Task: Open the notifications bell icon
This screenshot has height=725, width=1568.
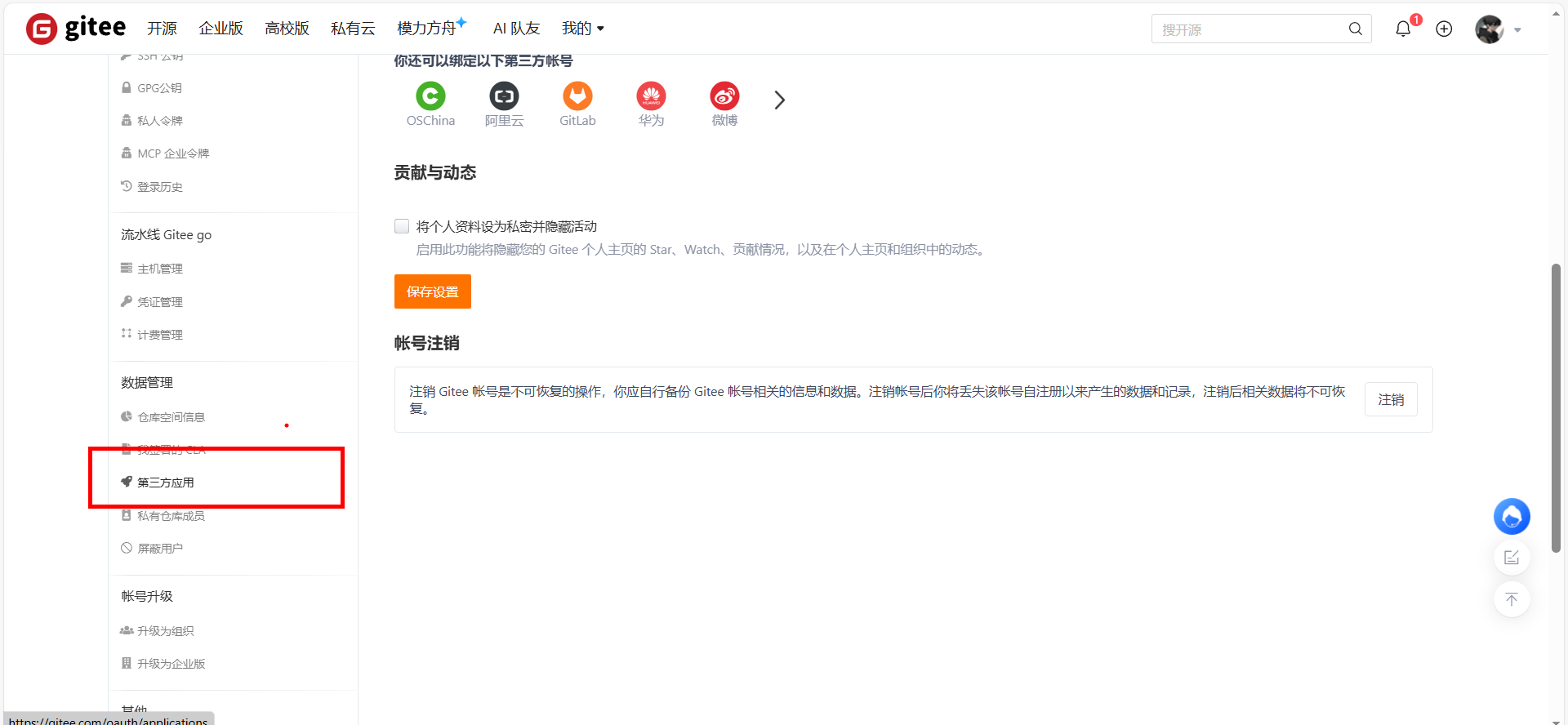Action: [1403, 29]
